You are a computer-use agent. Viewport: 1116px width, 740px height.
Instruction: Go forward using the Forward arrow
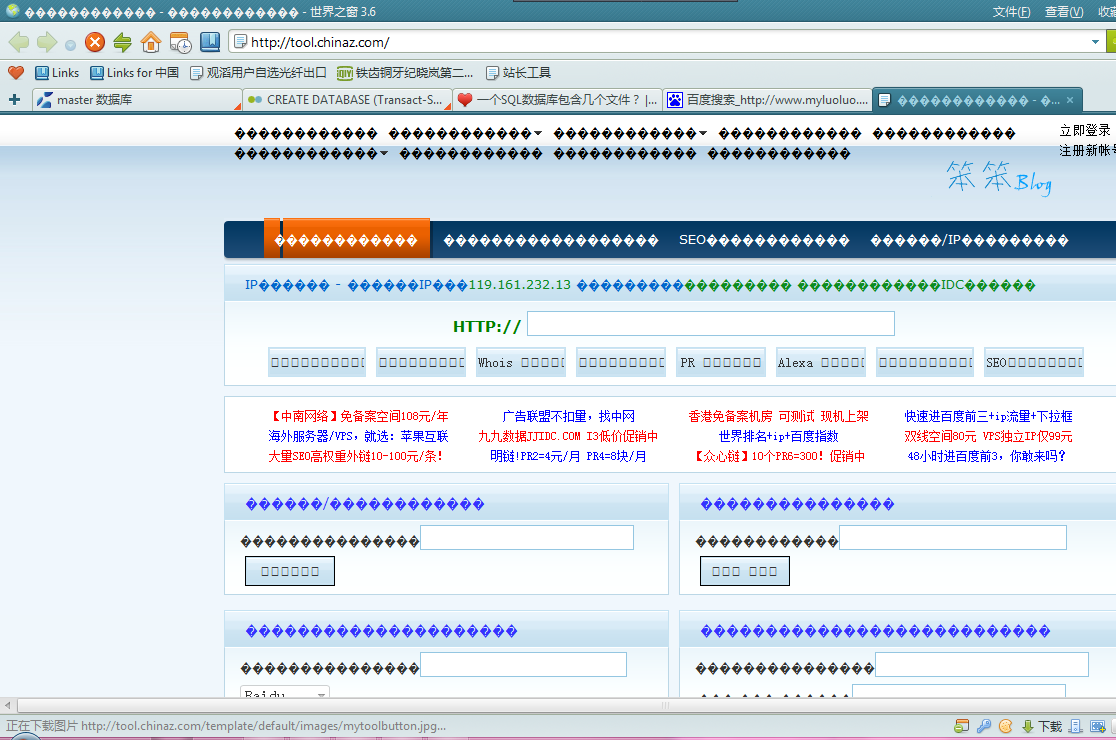(47, 43)
